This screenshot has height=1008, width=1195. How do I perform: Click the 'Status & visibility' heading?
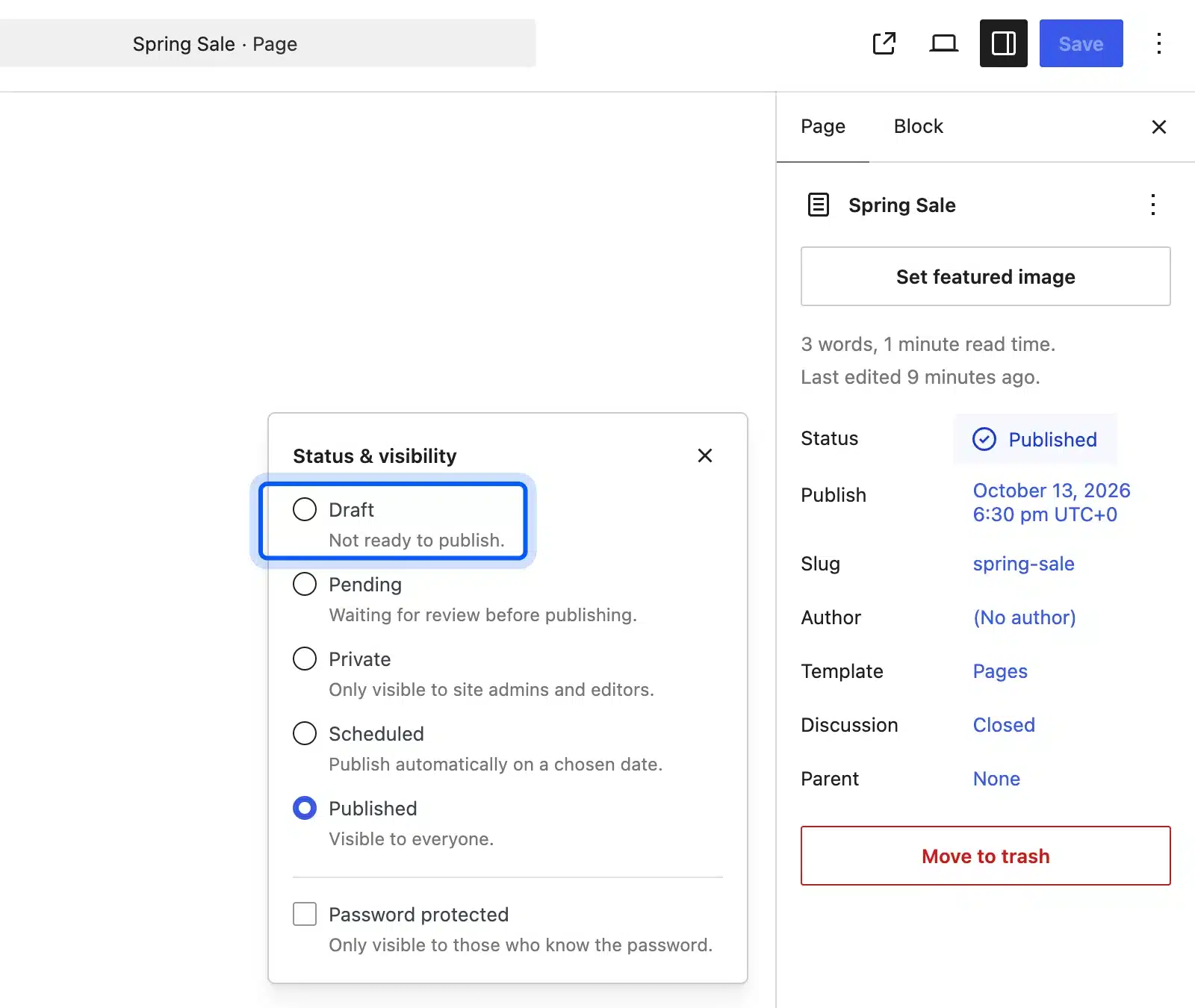375,455
